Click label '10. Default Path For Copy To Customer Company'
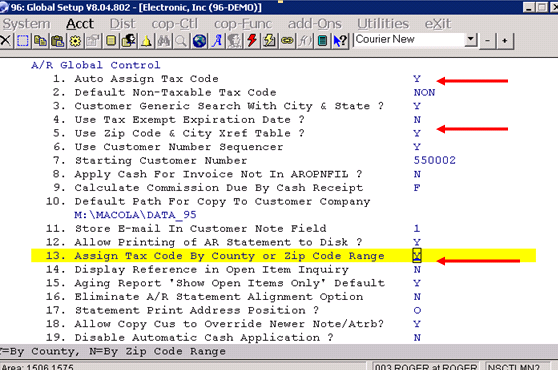The height and width of the screenshot is (373, 559). [208, 201]
